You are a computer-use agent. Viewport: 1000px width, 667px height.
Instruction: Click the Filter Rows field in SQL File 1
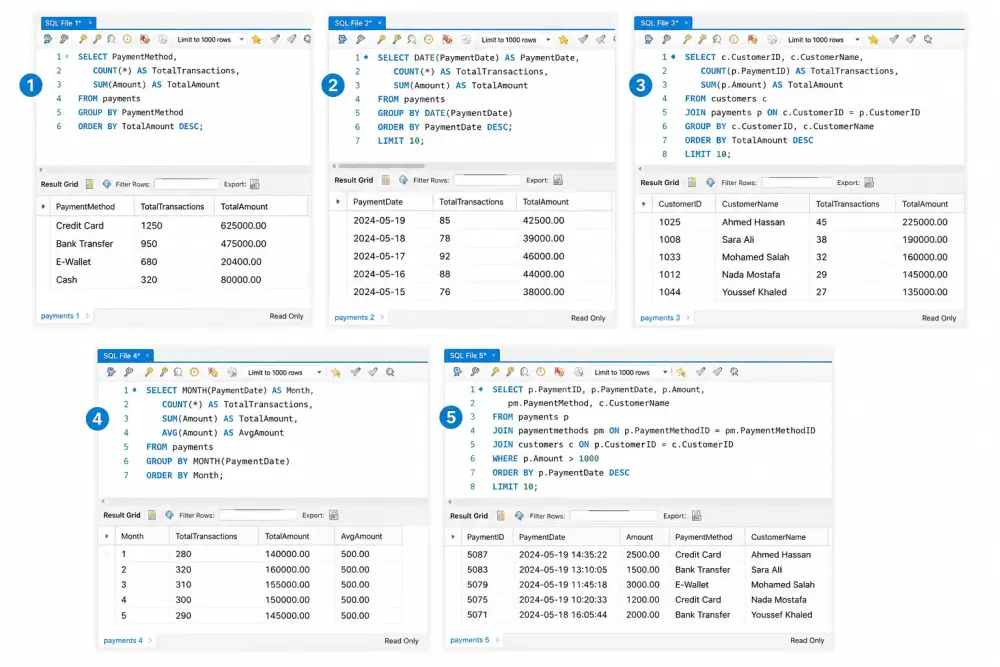186,184
